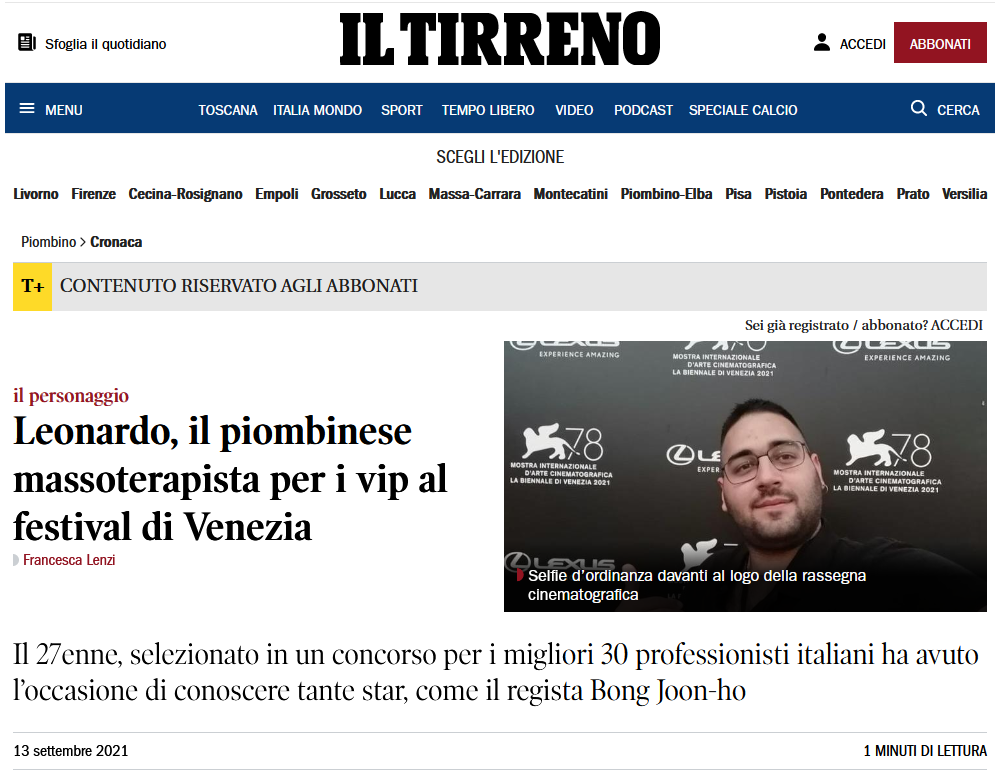Open the SPORT menu item
The height and width of the screenshot is (771, 1004).
401,110
